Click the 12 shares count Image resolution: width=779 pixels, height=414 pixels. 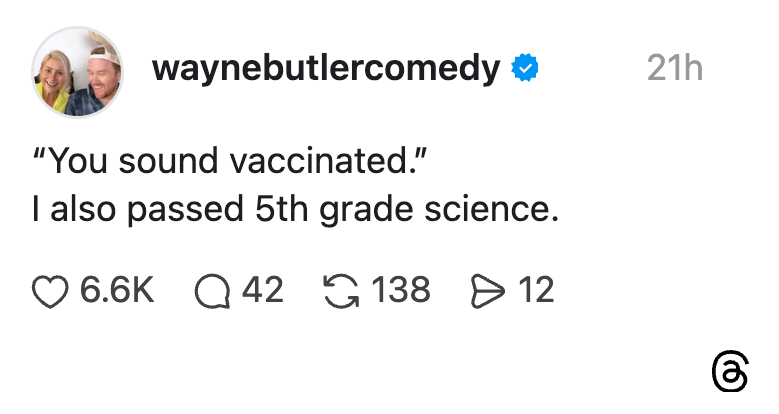[x=536, y=291]
